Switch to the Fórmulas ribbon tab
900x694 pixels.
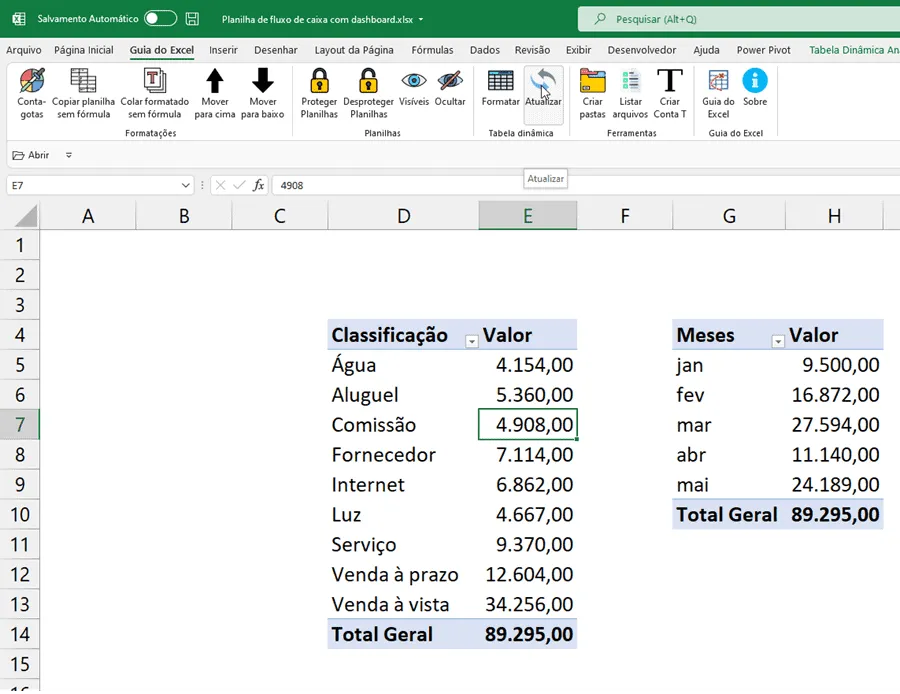coord(432,50)
